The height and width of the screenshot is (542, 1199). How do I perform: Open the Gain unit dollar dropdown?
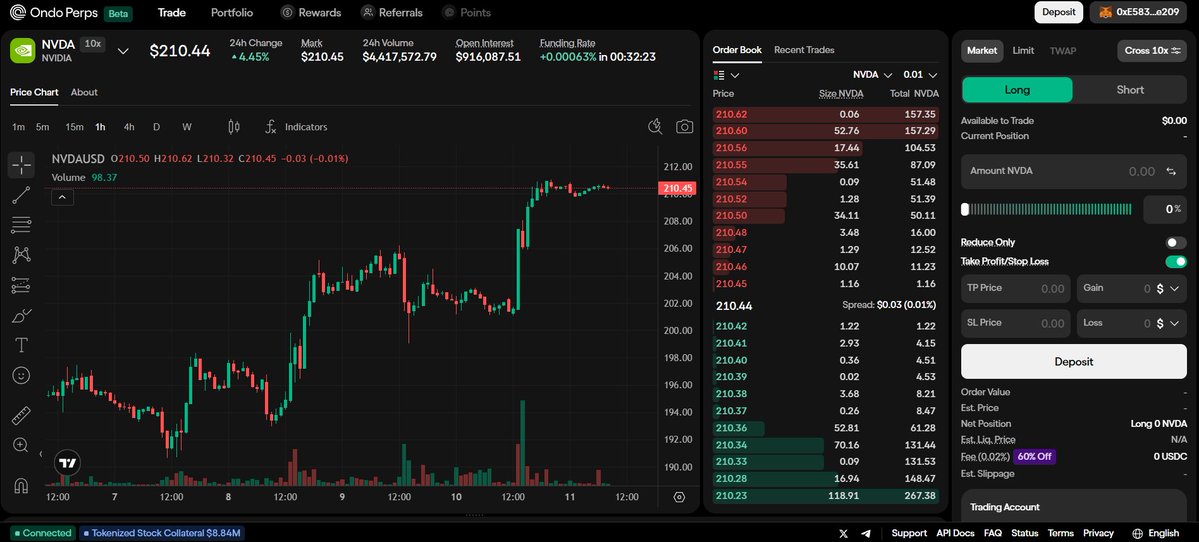[1167, 288]
